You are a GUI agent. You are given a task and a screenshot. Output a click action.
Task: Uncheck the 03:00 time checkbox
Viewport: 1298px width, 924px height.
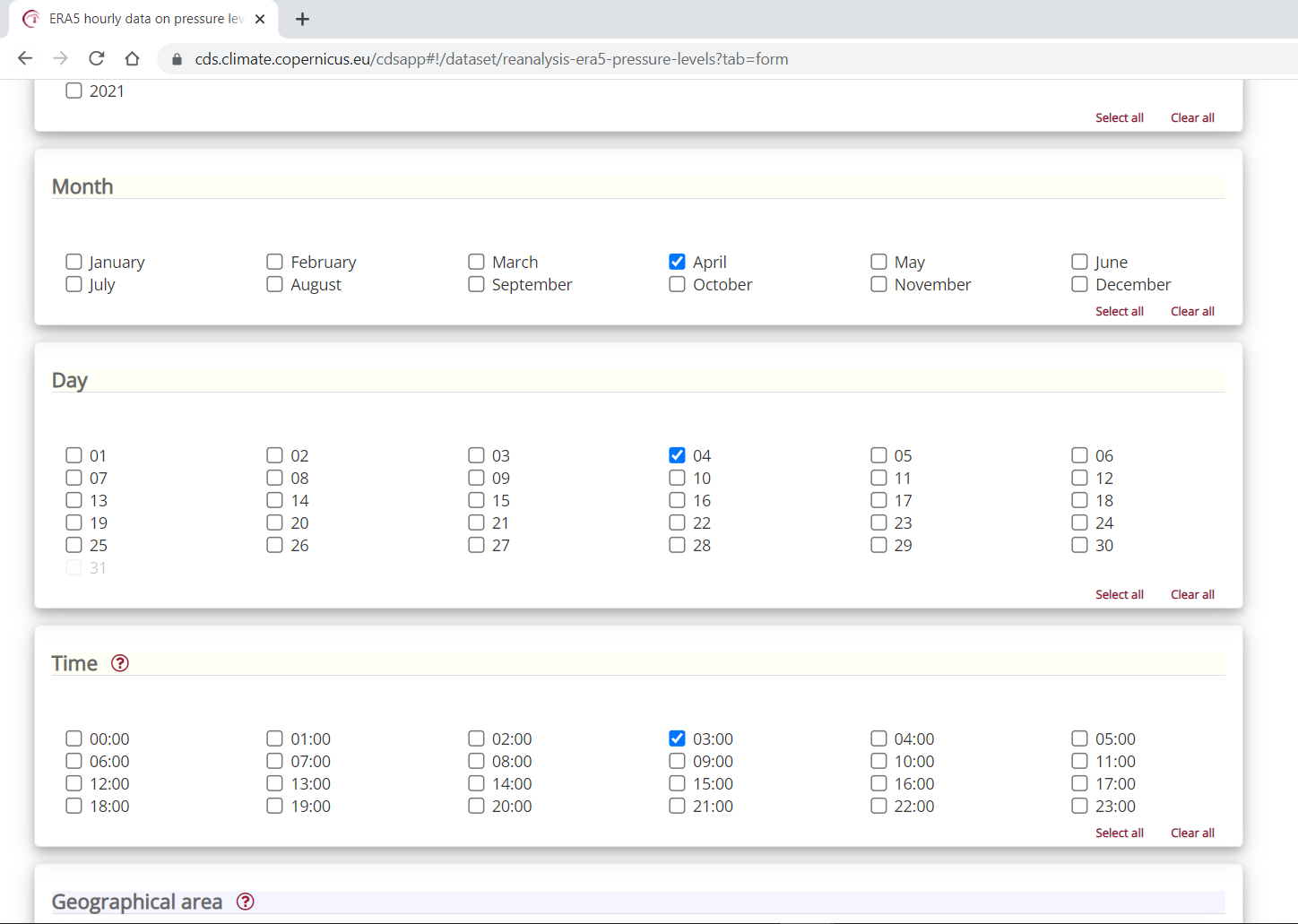pos(677,738)
